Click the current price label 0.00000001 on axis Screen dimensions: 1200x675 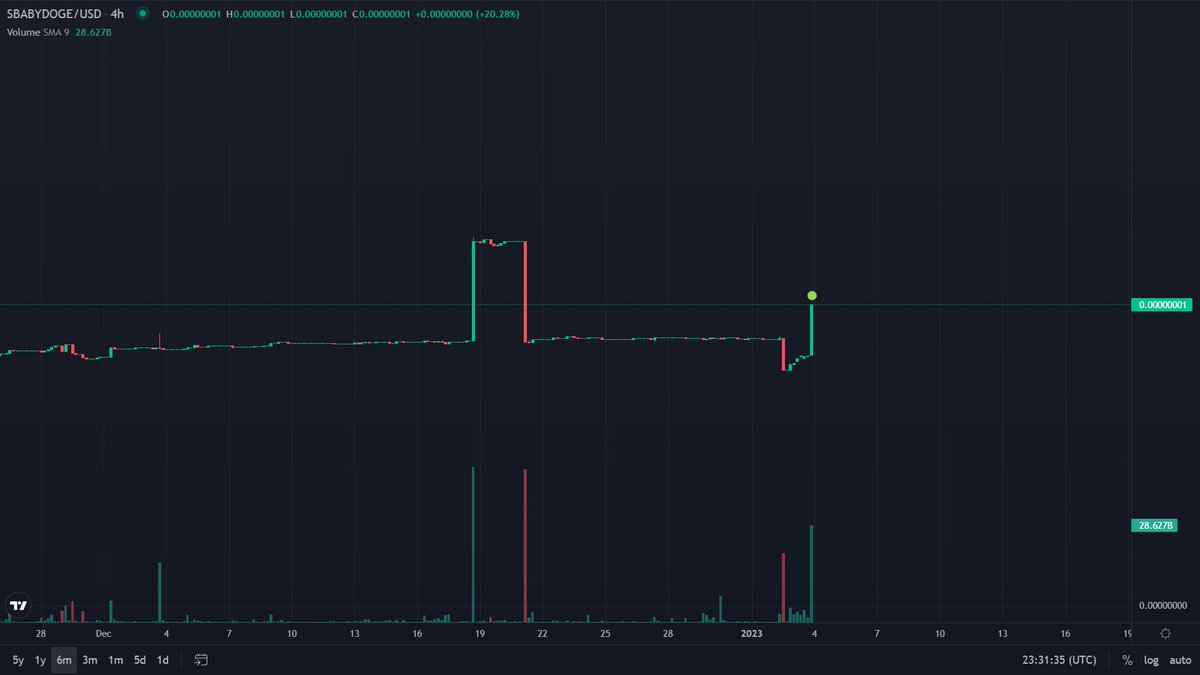[x=1162, y=305]
